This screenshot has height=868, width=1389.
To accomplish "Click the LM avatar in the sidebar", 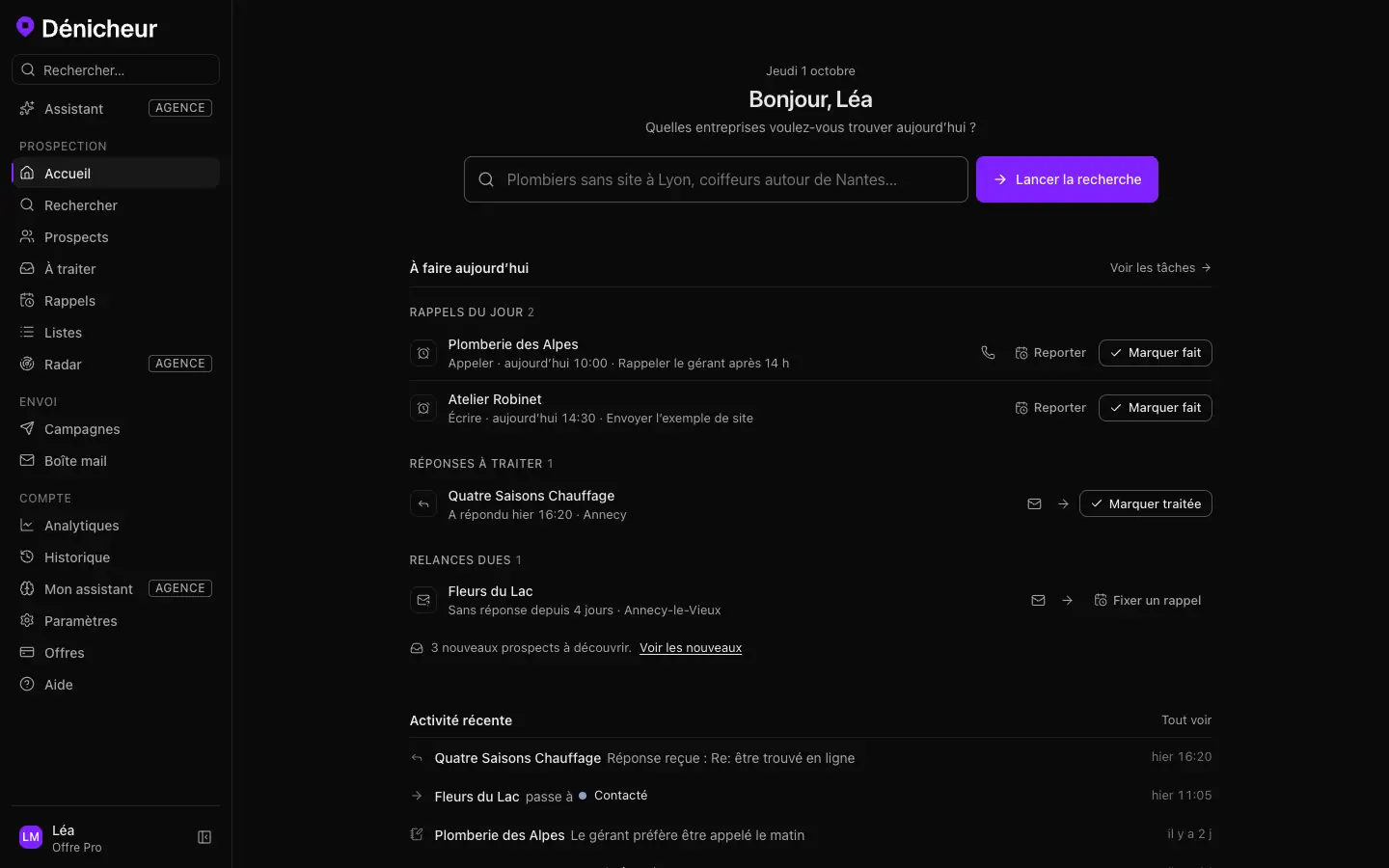I will coord(31,837).
